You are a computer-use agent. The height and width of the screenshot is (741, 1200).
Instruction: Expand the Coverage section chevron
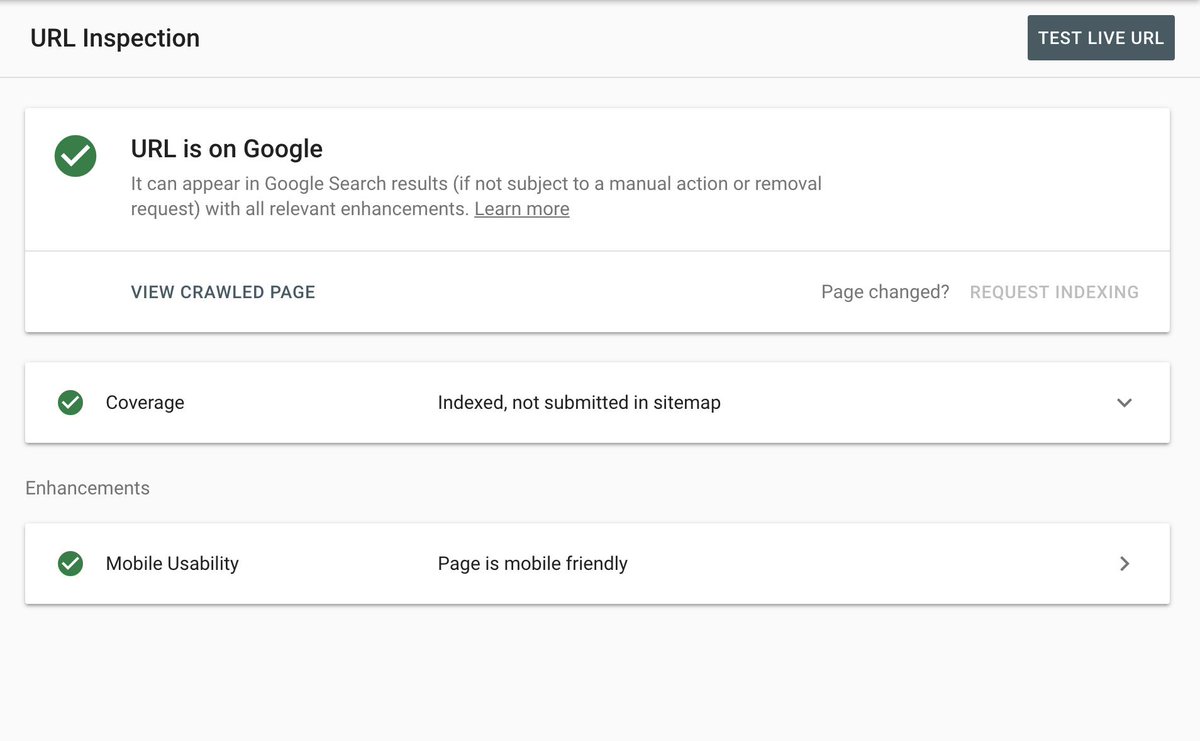coord(1125,403)
